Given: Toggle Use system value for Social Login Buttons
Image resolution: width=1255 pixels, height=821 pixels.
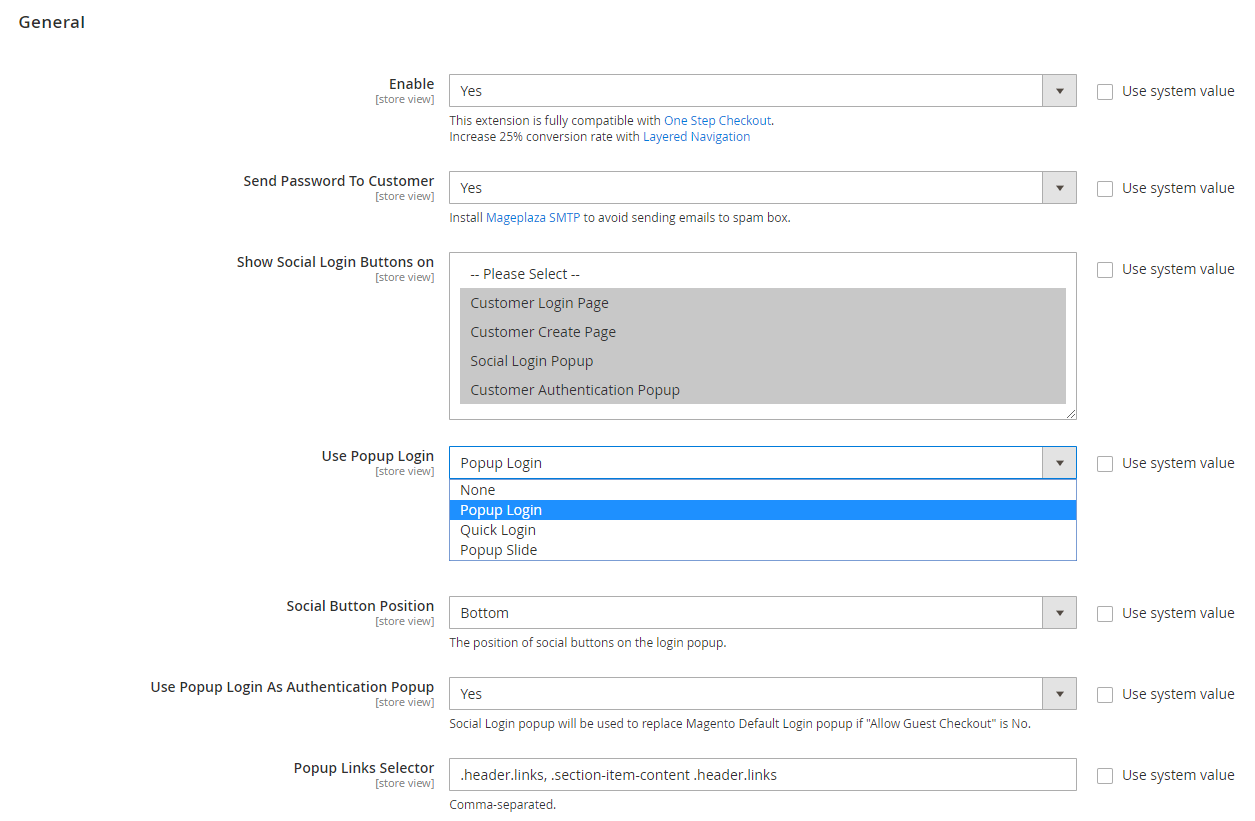Looking at the screenshot, I should (x=1105, y=270).
